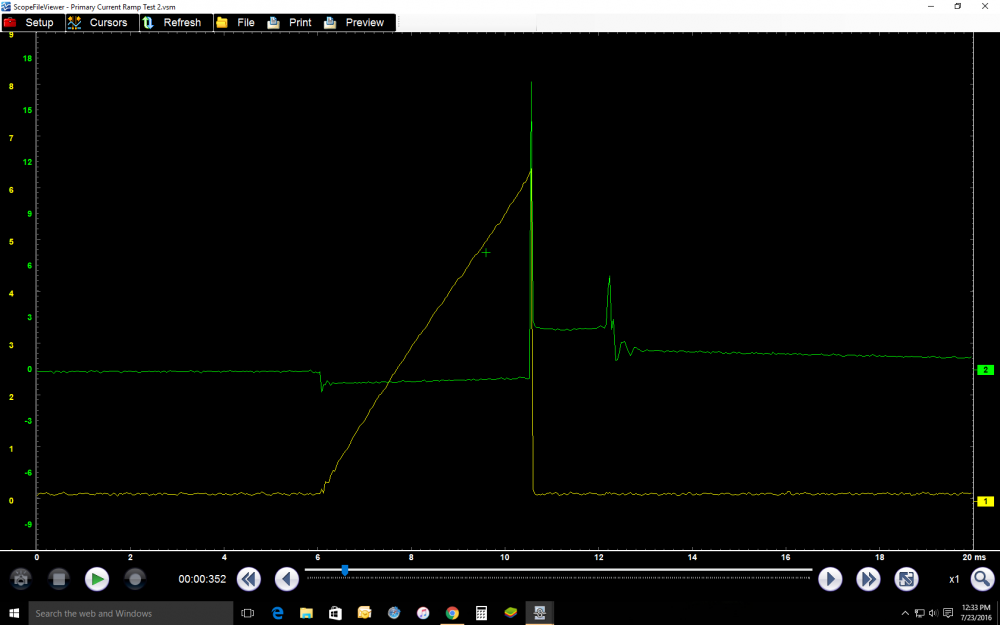Click the fit-to-screen expand icon
This screenshot has width=1000, height=625.
pos(906,579)
